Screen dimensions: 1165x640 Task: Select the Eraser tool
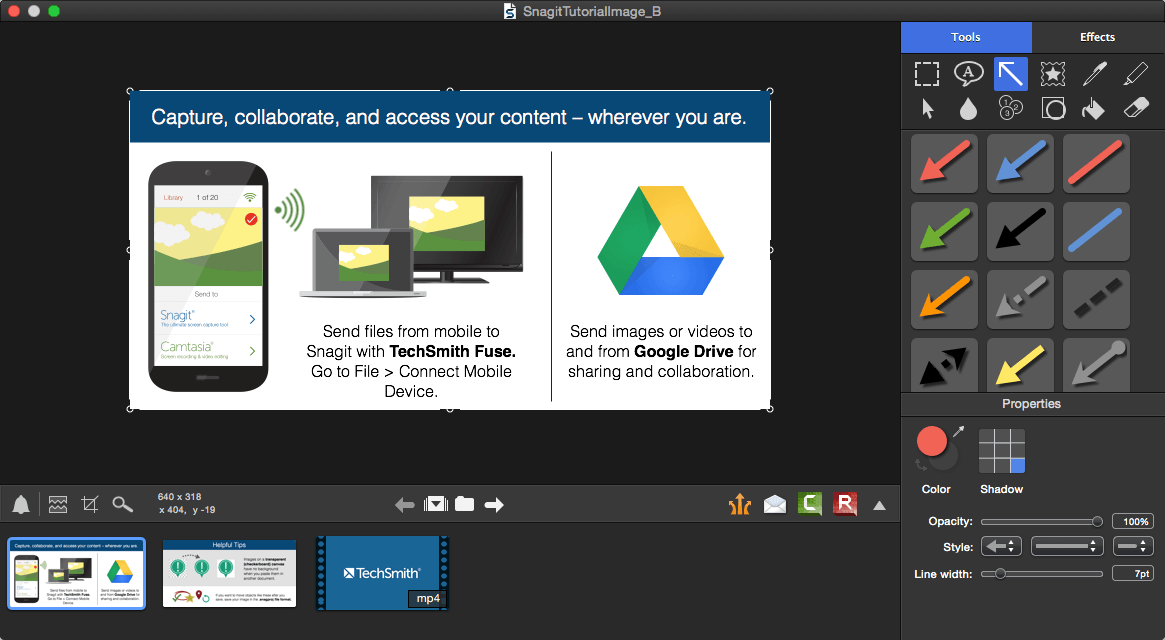[1136, 109]
